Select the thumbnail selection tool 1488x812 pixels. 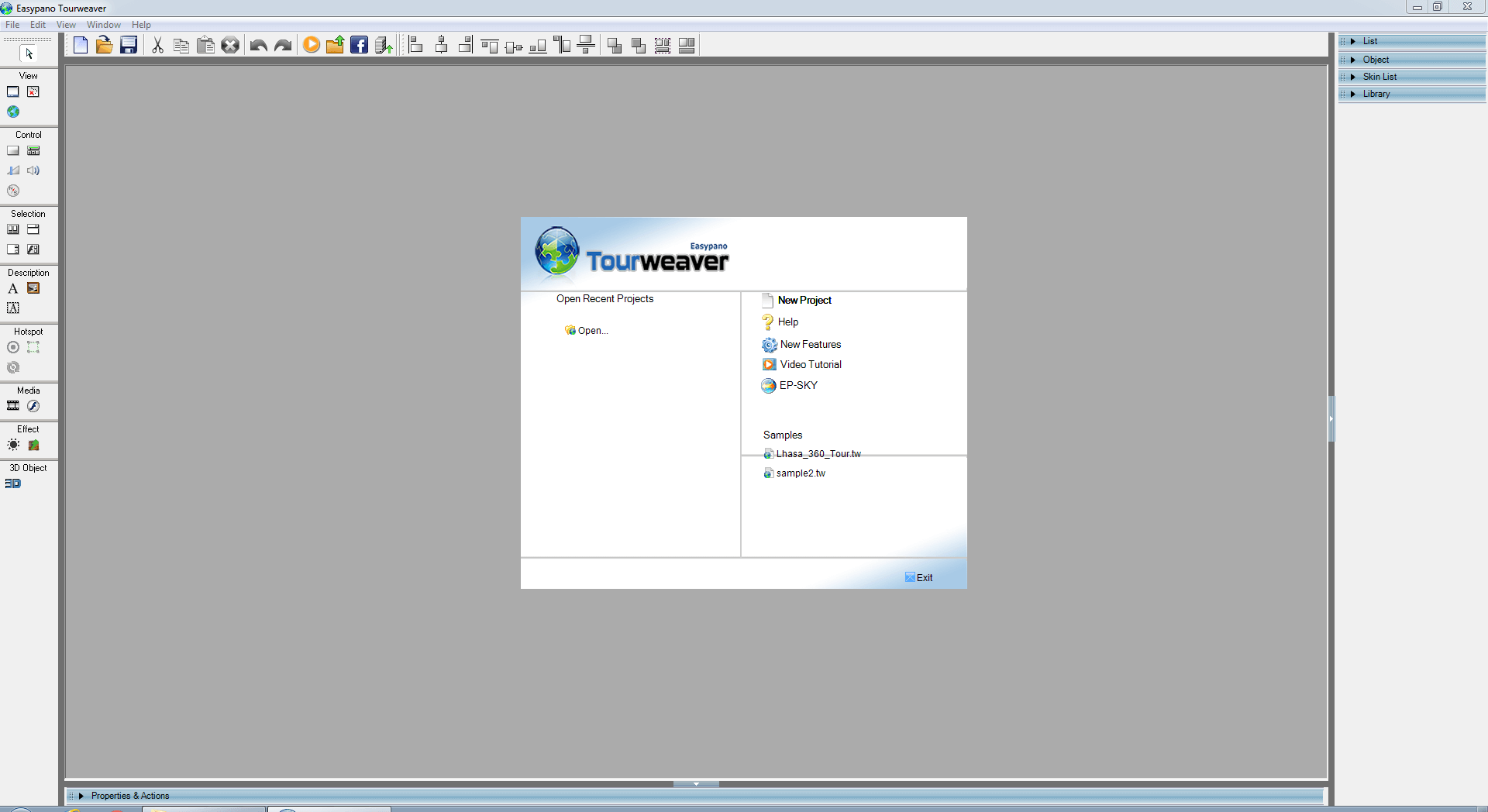[x=13, y=229]
